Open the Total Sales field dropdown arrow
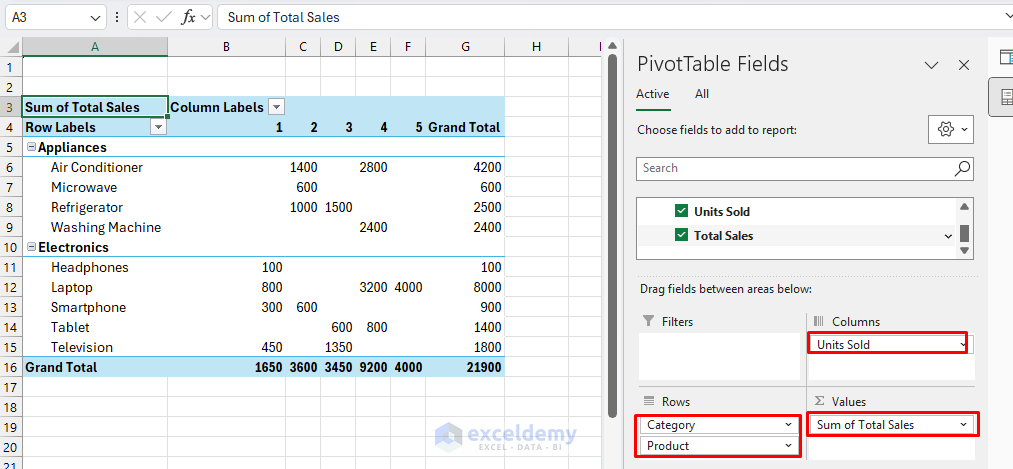 point(948,236)
